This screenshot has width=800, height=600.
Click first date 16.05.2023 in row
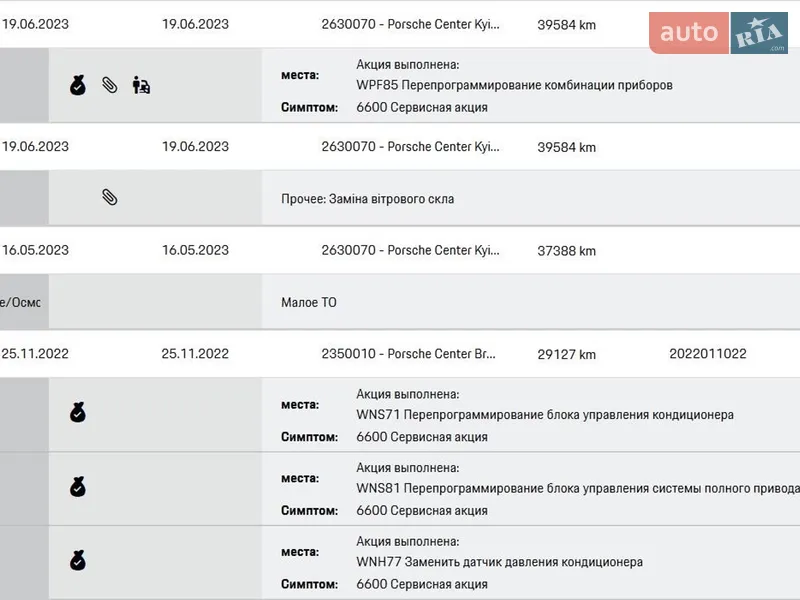click(x=35, y=250)
